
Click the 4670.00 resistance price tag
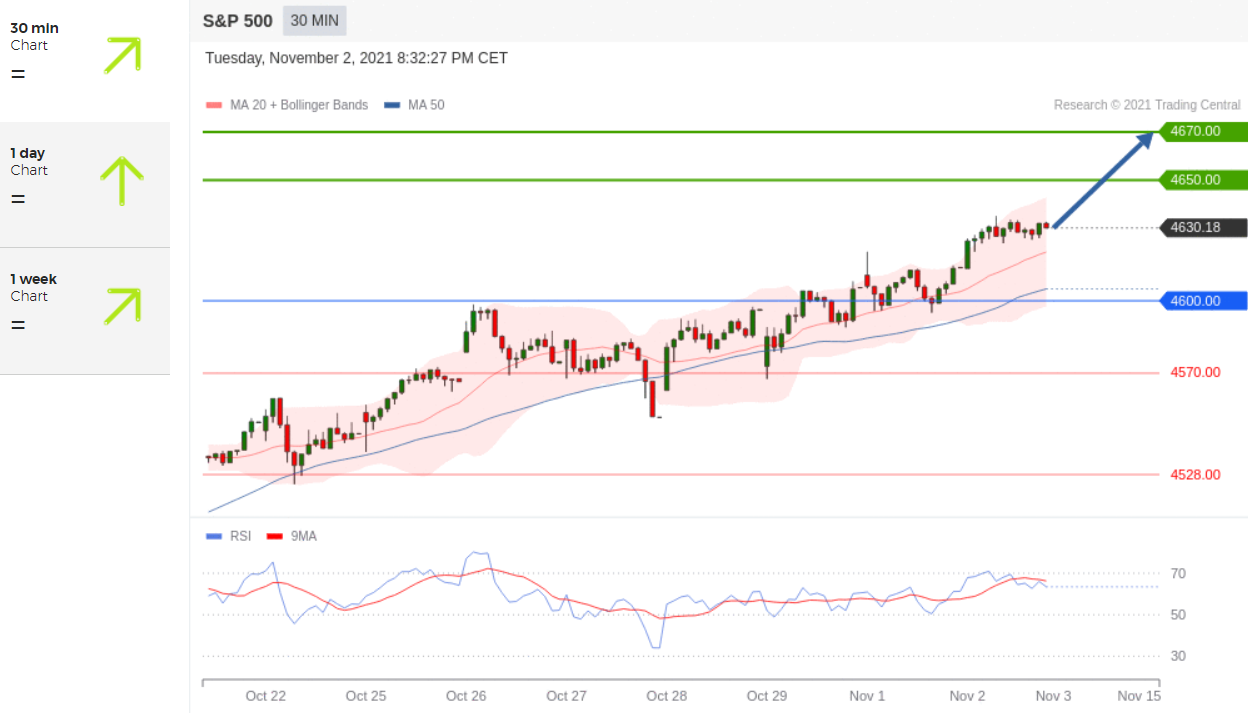tap(1202, 131)
